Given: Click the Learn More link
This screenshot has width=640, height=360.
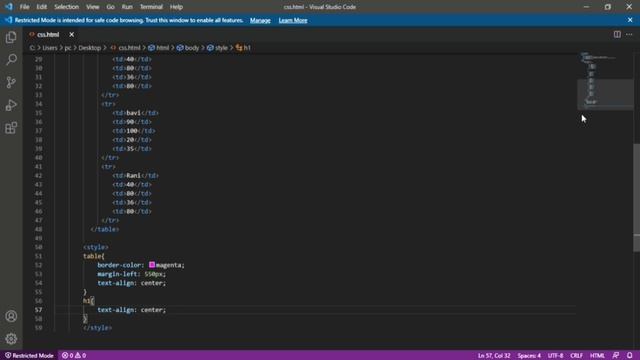Looking at the screenshot, I should 293,20.
